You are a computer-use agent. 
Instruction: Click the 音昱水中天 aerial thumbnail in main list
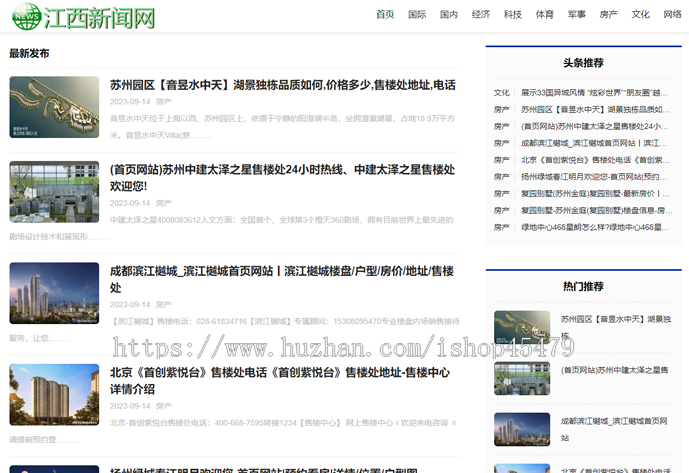click(x=54, y=107)
